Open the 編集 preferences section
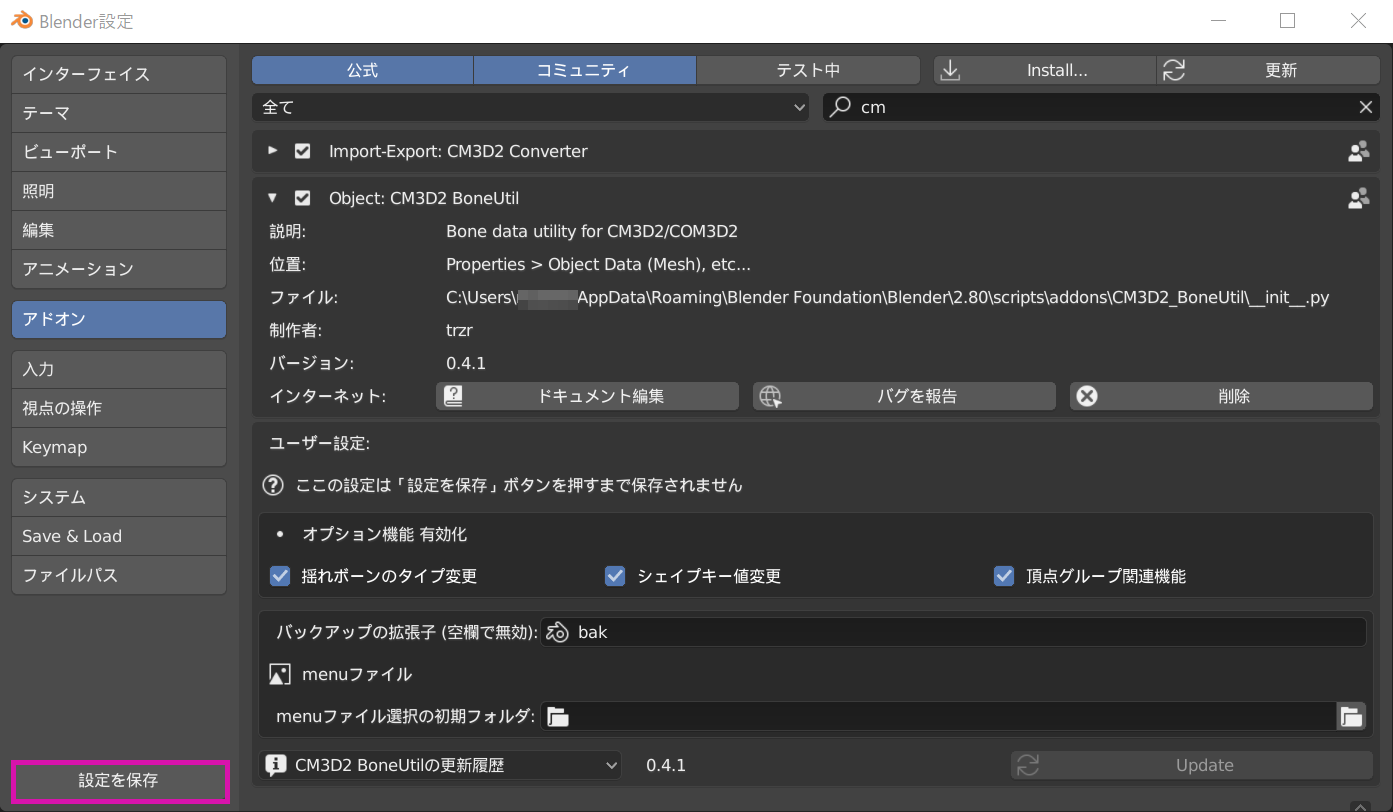 [x=119, y=230]
